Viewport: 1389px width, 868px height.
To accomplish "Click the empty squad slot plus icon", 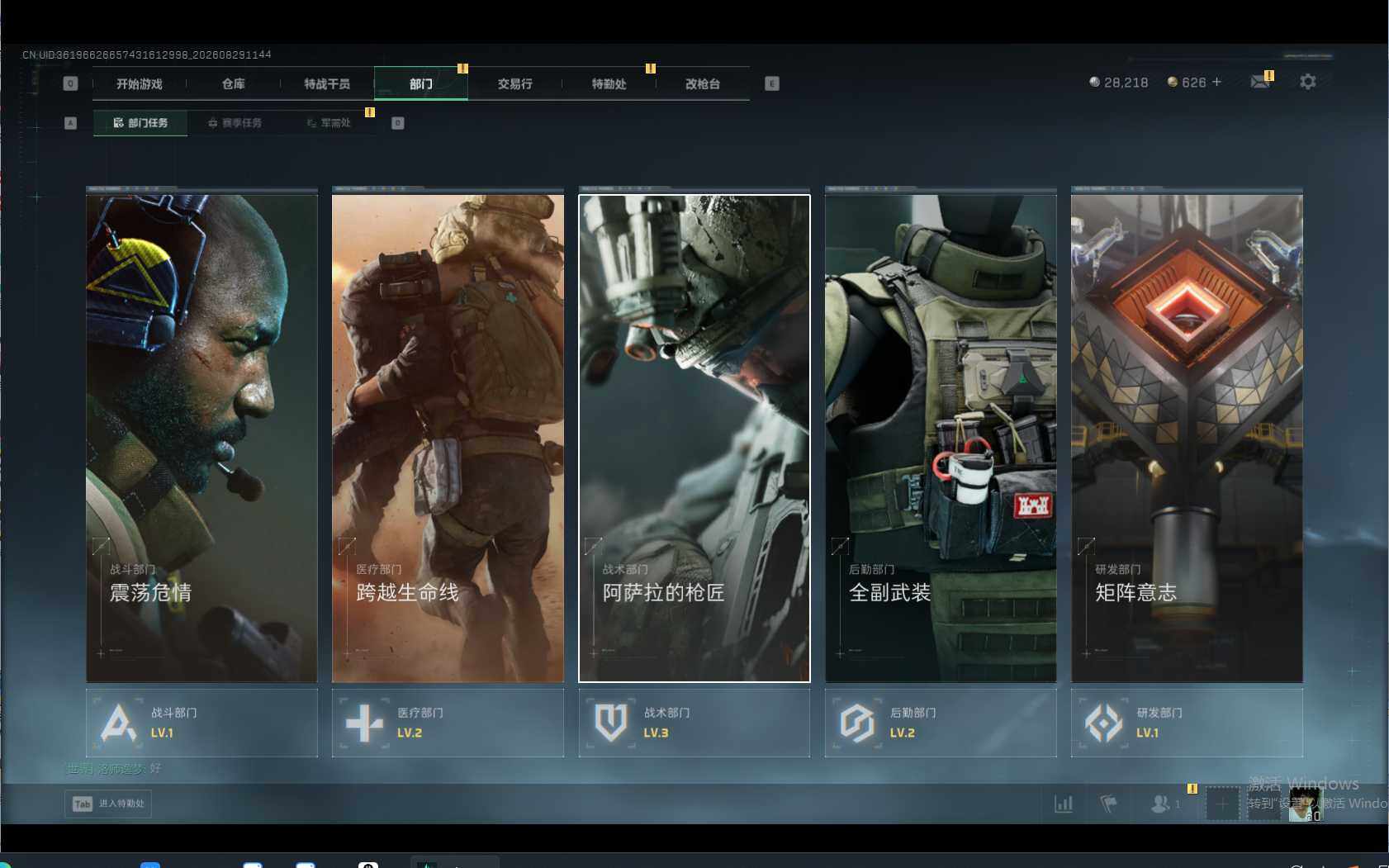I will pos(1222,803).
